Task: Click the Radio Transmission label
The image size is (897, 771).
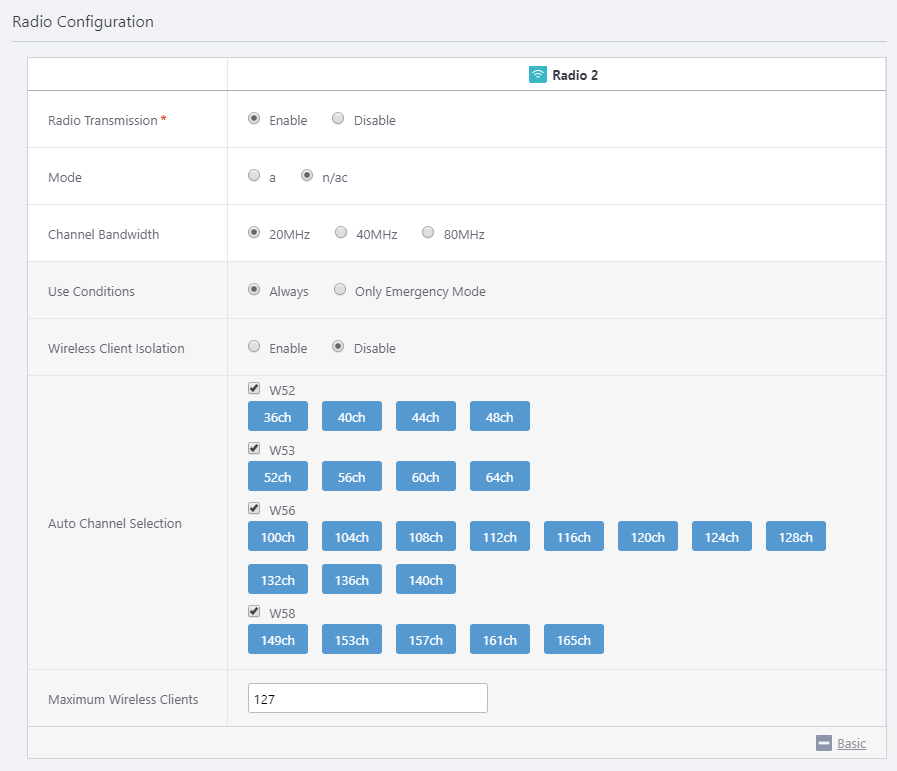Action: coord(103,121)
